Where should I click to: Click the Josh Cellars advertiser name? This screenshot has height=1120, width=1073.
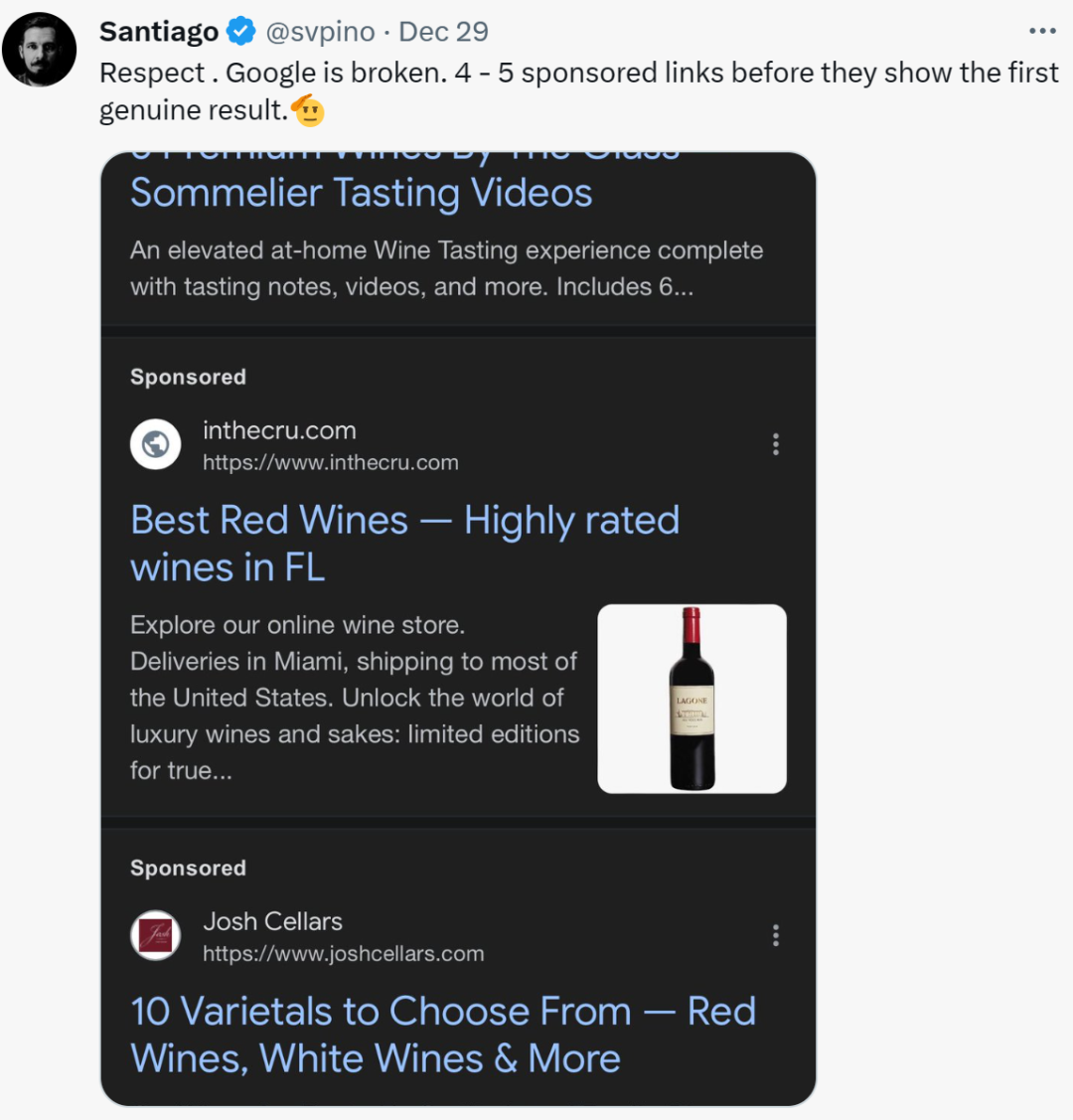[x=272, y=921]
